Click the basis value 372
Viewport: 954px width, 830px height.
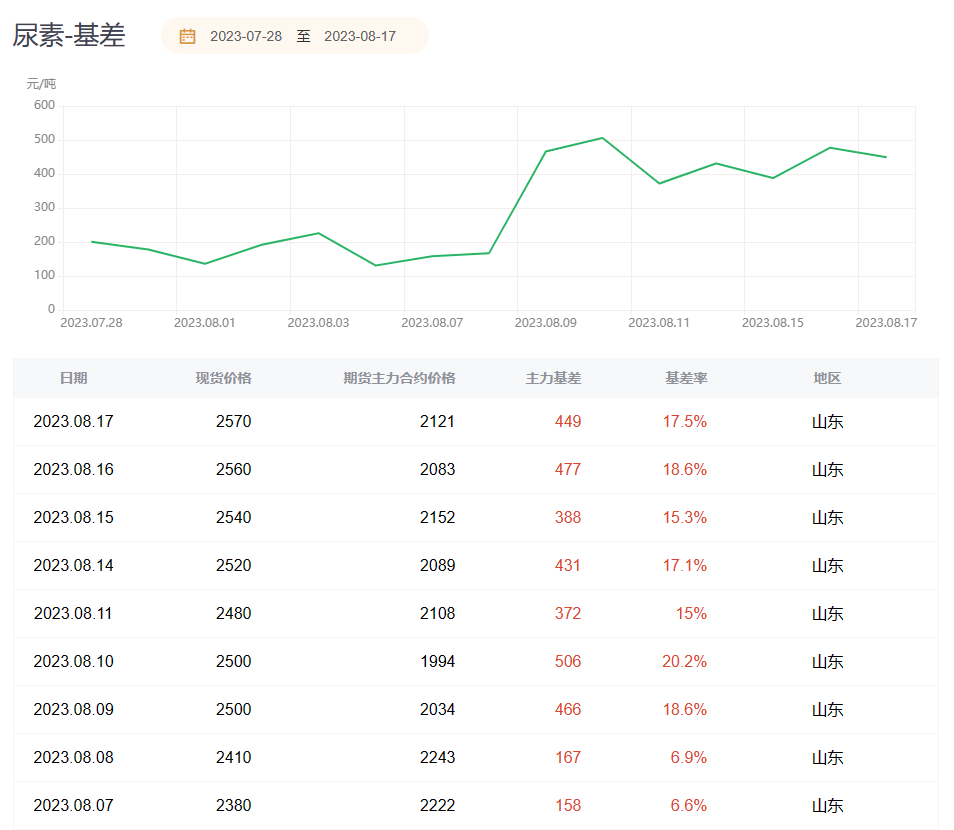pos(568,613)
